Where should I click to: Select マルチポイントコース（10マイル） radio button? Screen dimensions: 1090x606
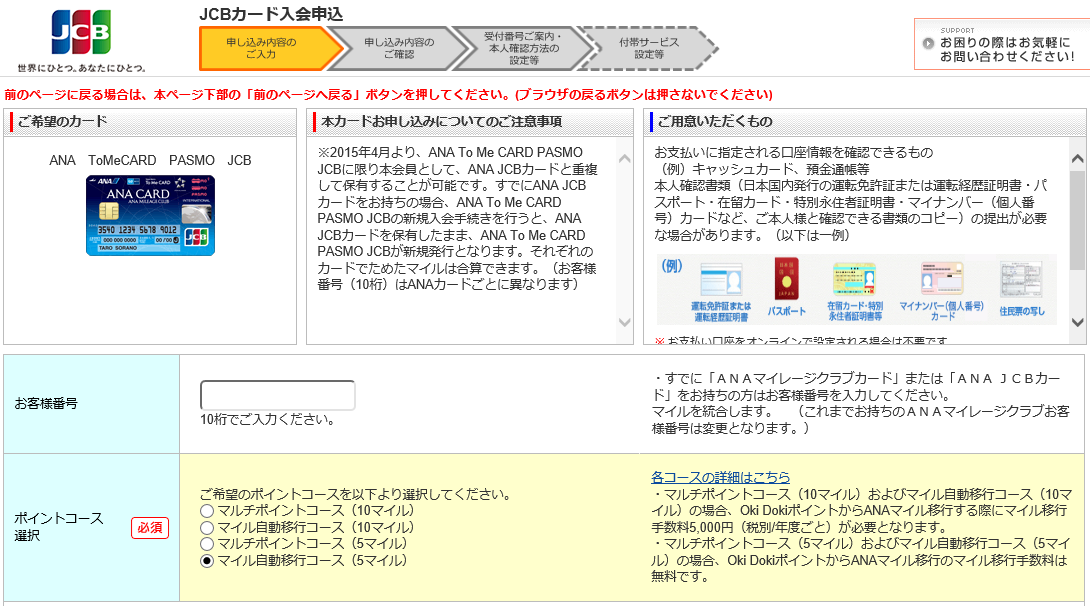[x=206, y=511]
